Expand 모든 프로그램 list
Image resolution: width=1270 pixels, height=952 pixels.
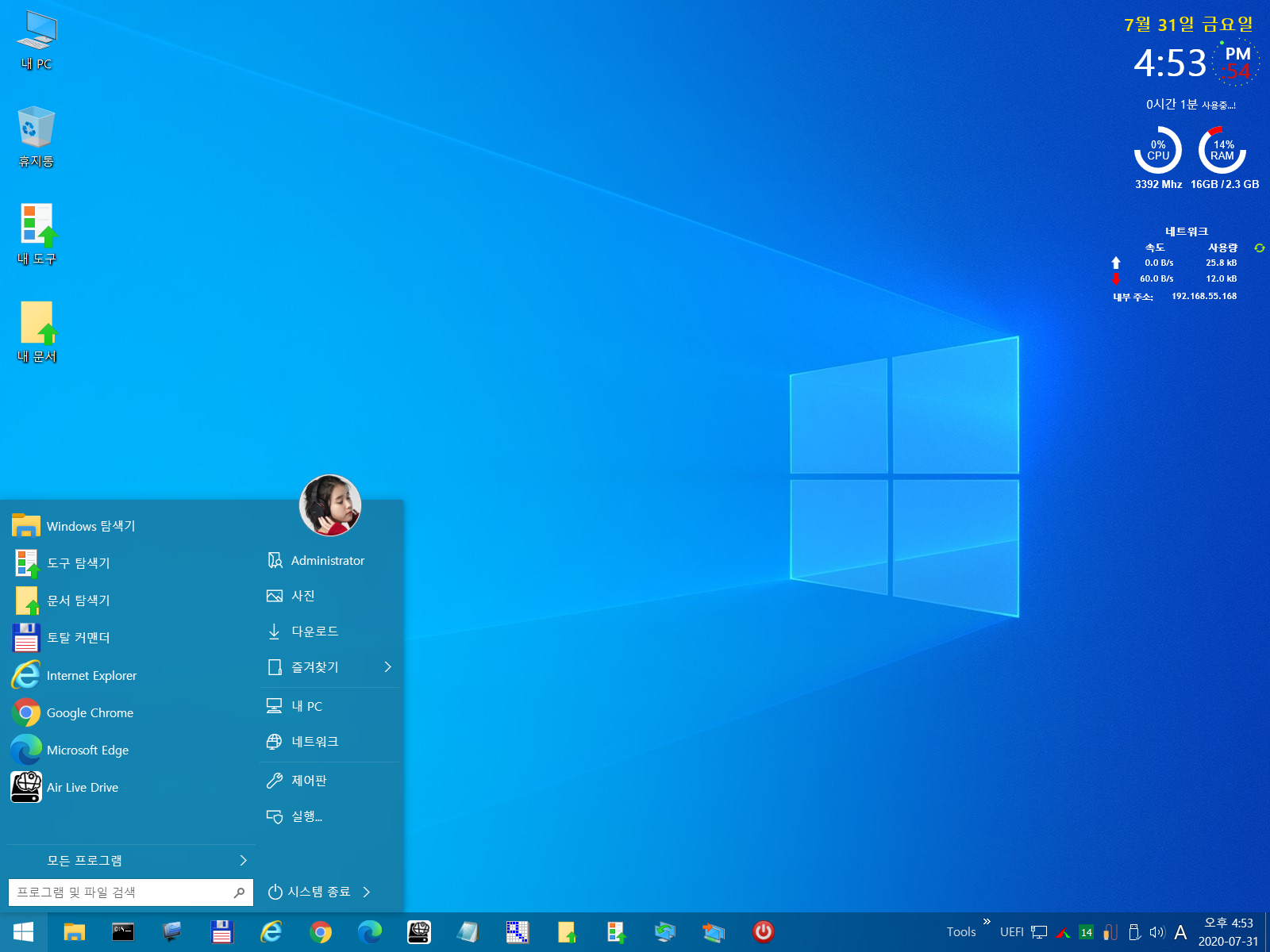point(131,861)
